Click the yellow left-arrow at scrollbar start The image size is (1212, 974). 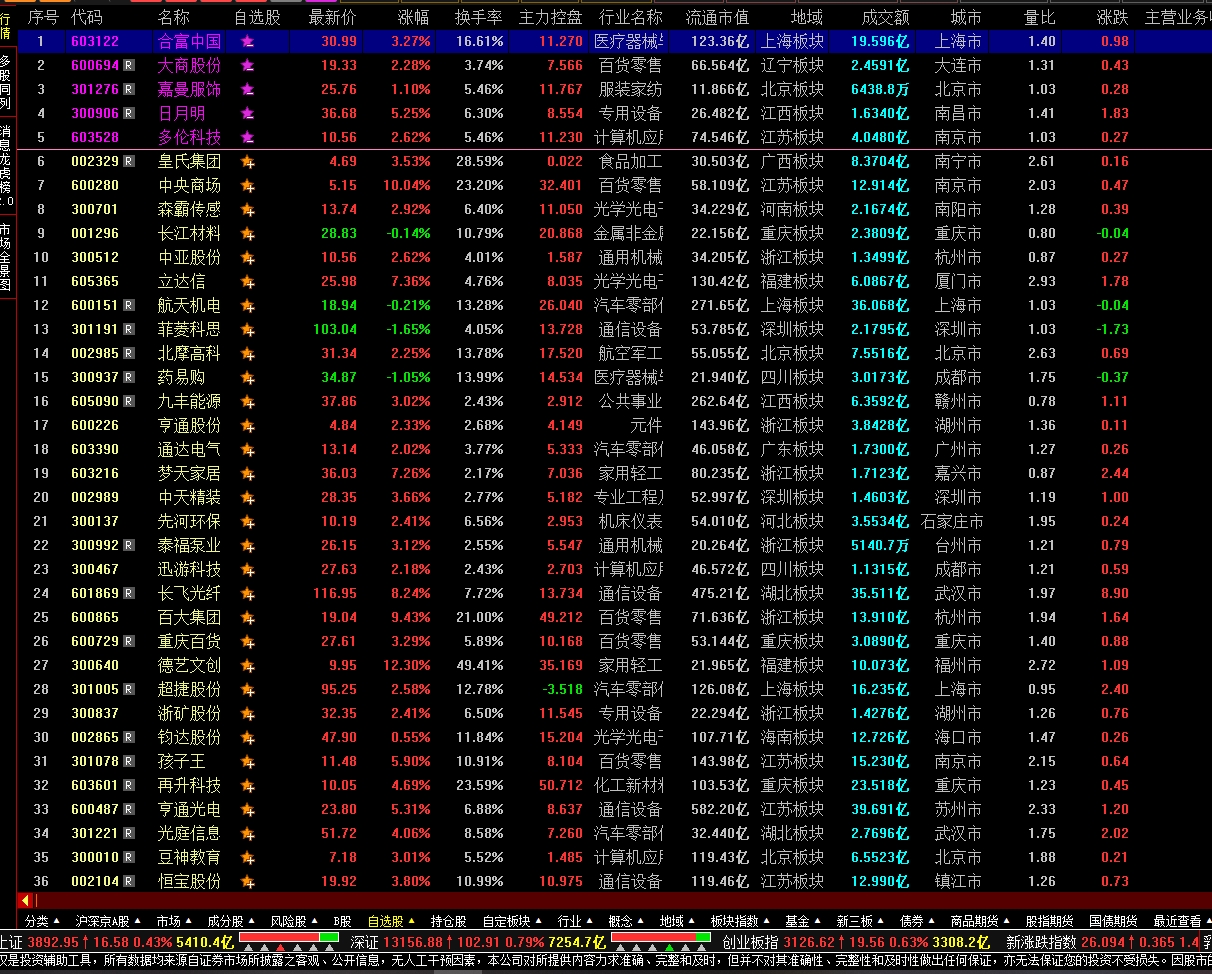coord(24,901)
